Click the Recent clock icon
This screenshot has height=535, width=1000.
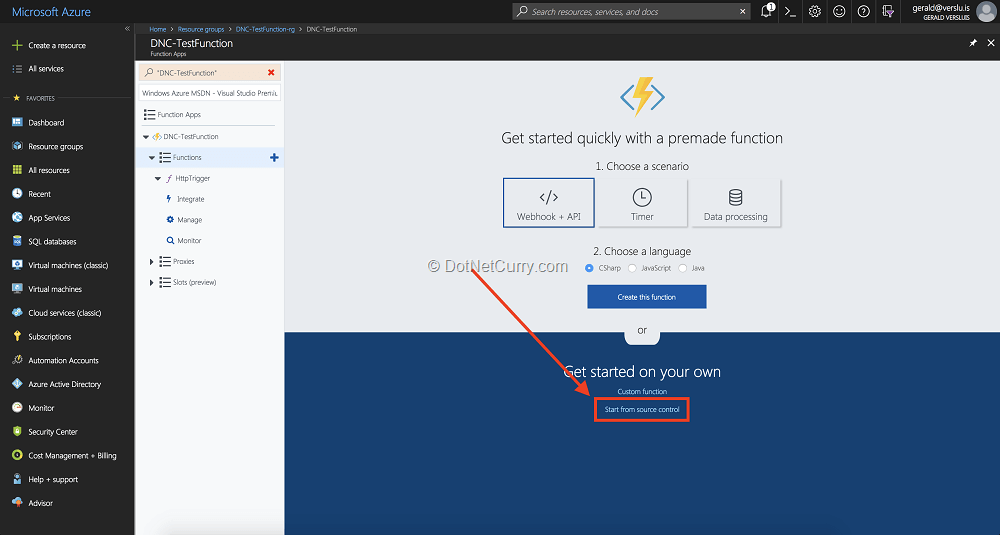[17, 193]
